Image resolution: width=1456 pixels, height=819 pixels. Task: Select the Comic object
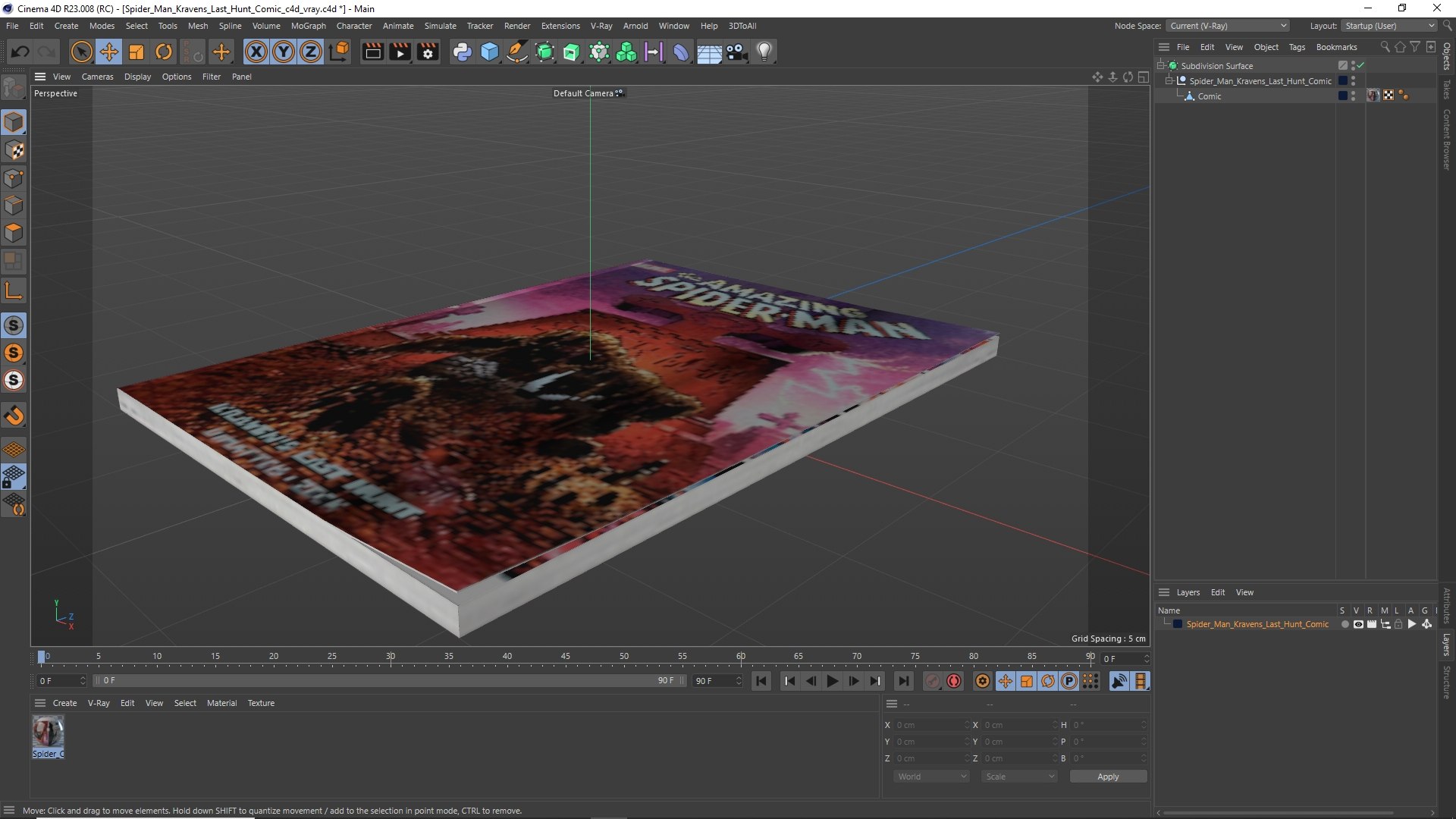(1209, 96)
